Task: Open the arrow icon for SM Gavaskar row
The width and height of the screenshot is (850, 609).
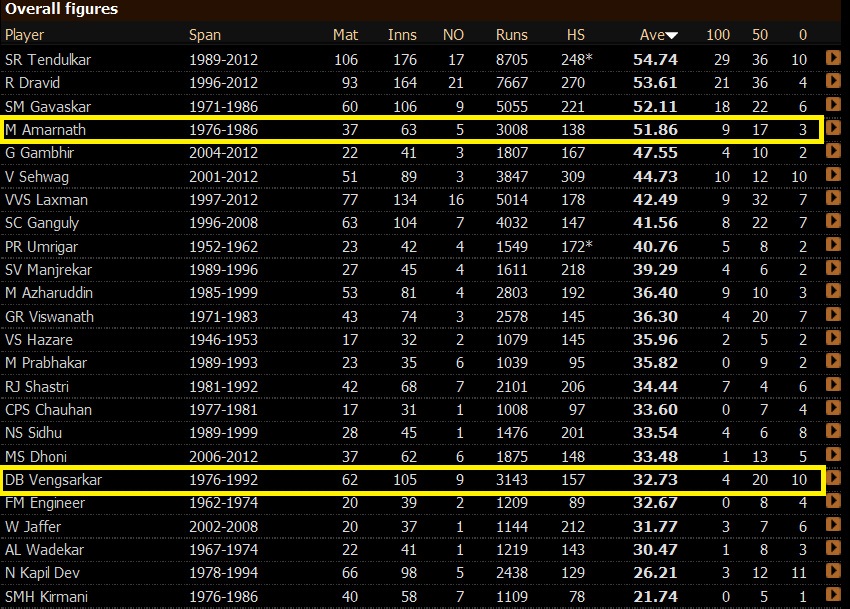Action: (x=833, y=104)
